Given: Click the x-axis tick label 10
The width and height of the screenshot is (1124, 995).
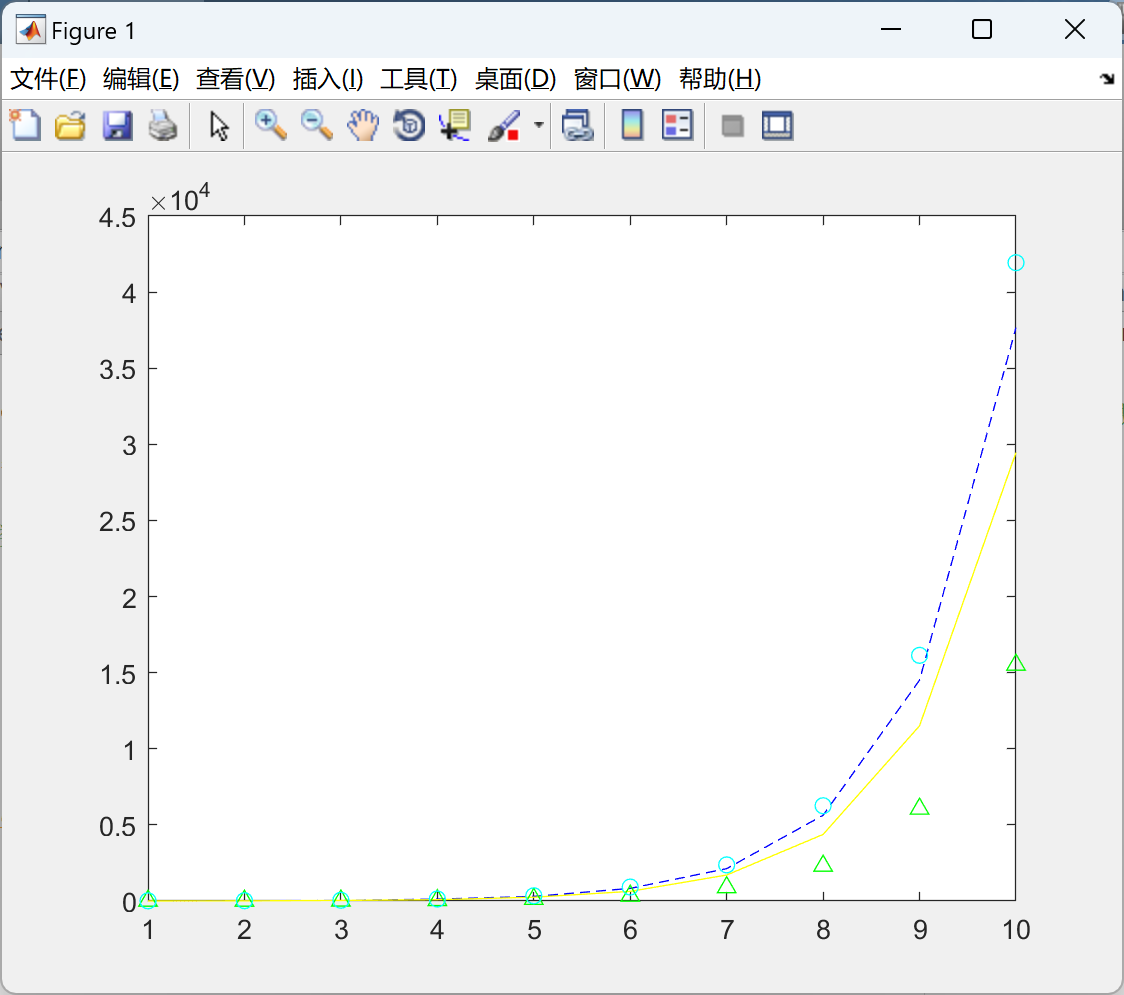Looking at the screenshot, I should [1016, 930].
